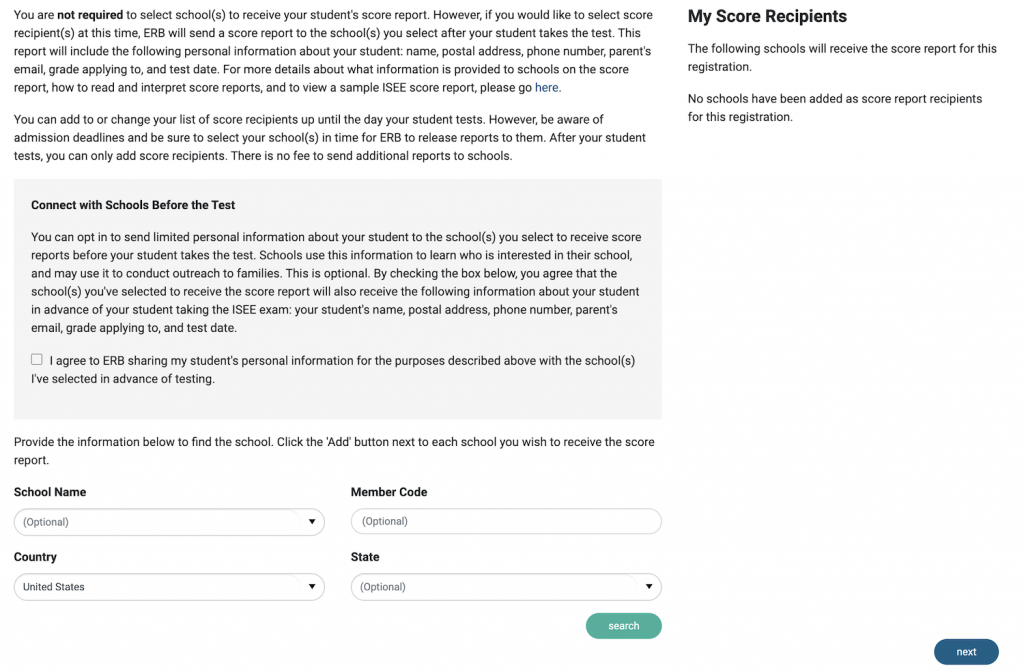The width and height of the screenshot is (1024, 670).
Task: Click the arrow icon in Country field
Action: tap(312, 587)
